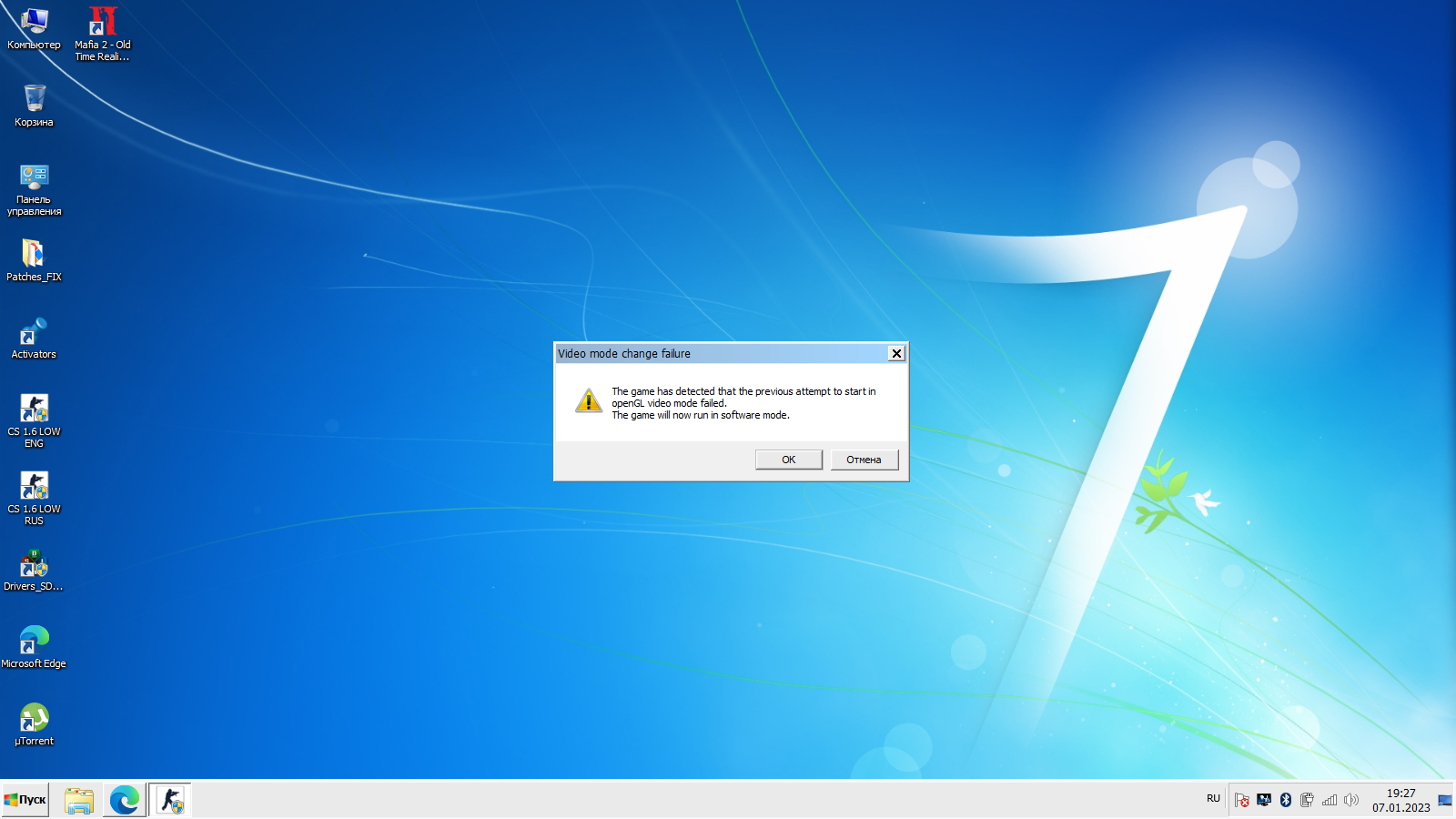Select the µTorrent desktop shortcut
This screenshot has width=1456, height=819.
(34, 724)
